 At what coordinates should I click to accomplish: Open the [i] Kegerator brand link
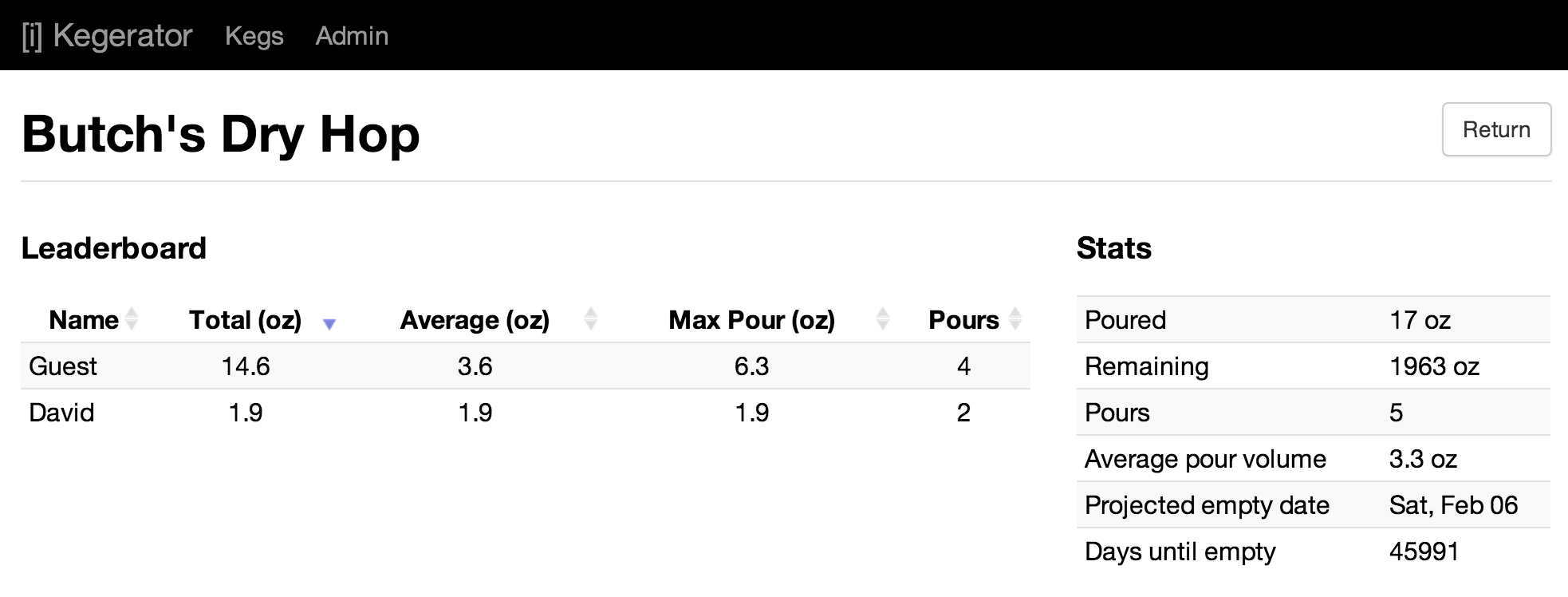click(107, 36)
